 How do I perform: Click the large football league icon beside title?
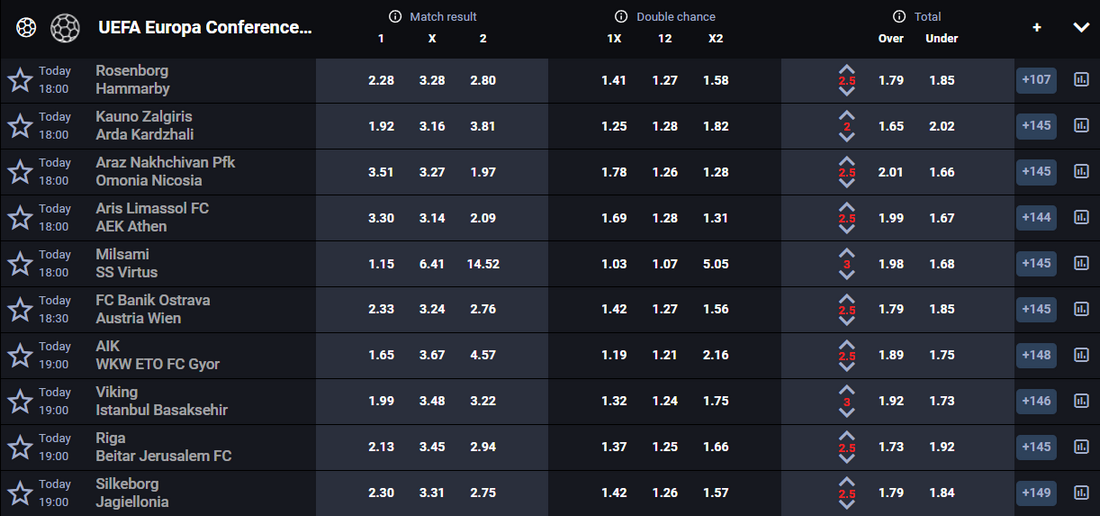(x=65, y=27)
